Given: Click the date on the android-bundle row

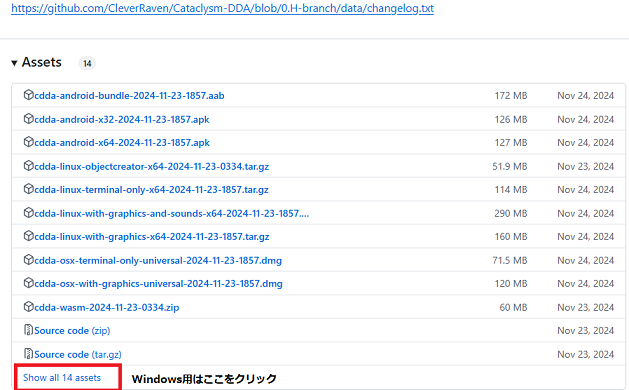Looking at the screenshot, I should (x=585, y=95).
